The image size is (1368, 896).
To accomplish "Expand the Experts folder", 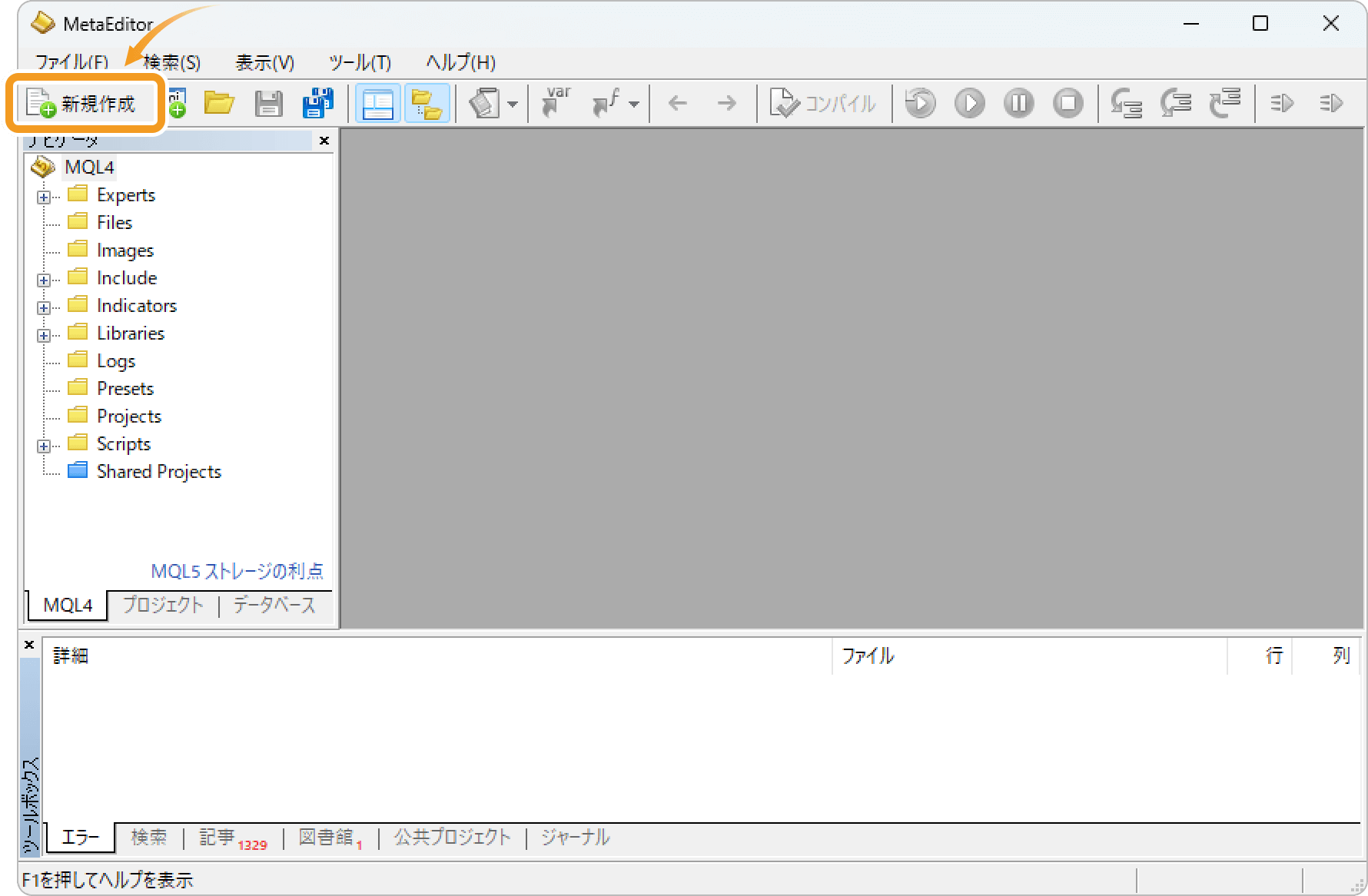I will tap(44, 197).
